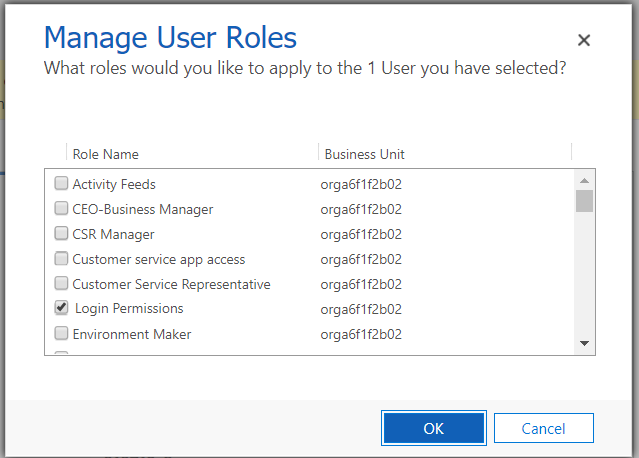Click OK to apply roles

tap(433, 428)
